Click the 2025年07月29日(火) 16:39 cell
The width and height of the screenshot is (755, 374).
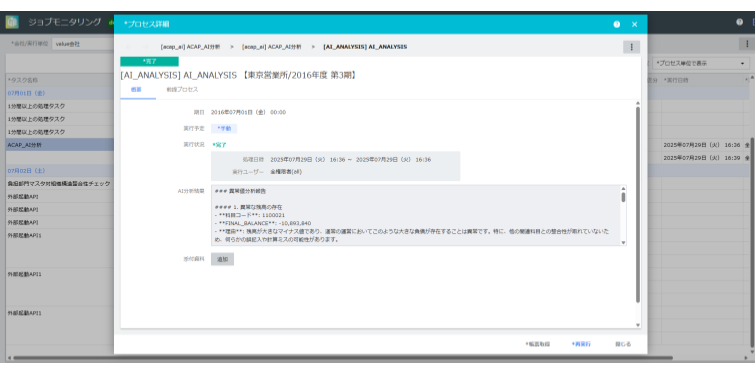click(x=702, y=157)
